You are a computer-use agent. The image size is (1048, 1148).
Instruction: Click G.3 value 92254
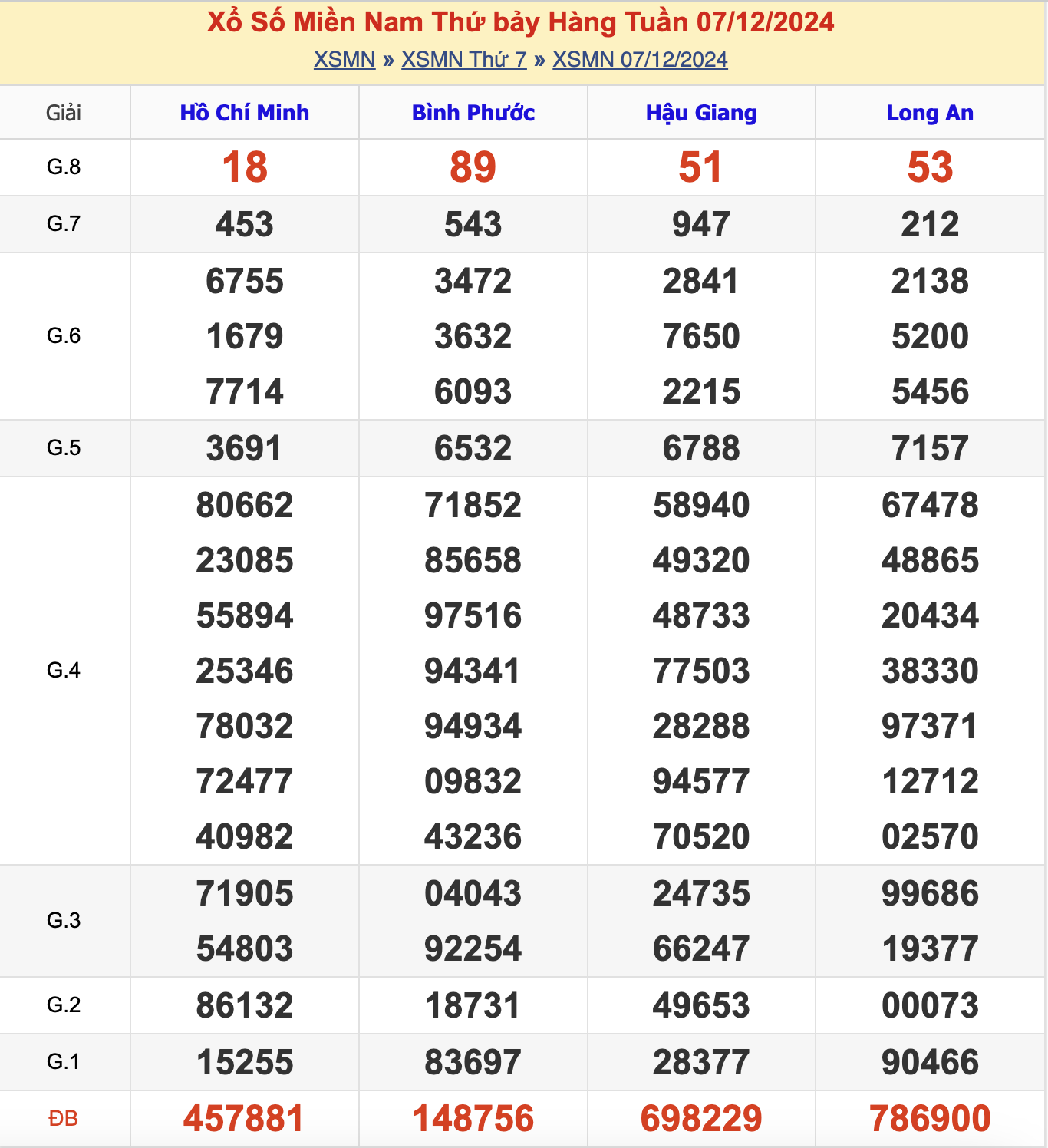point(473,948)
